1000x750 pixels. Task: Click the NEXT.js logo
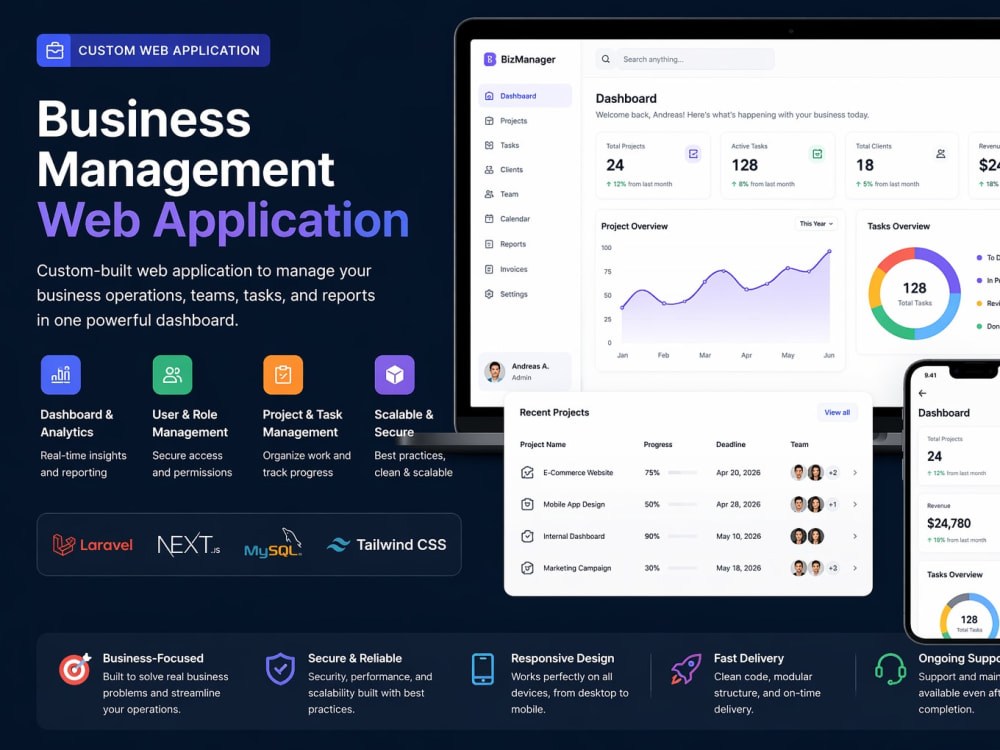tap(189, 545)
